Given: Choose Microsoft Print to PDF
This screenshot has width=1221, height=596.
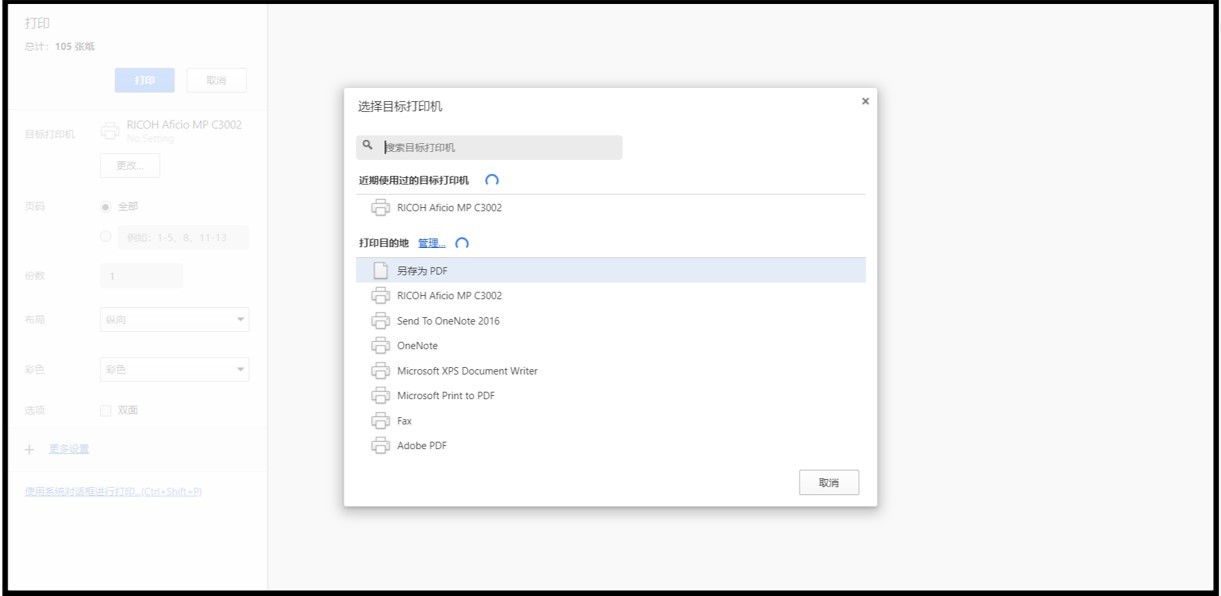Looking at the screenshot, I should point(611,396).
